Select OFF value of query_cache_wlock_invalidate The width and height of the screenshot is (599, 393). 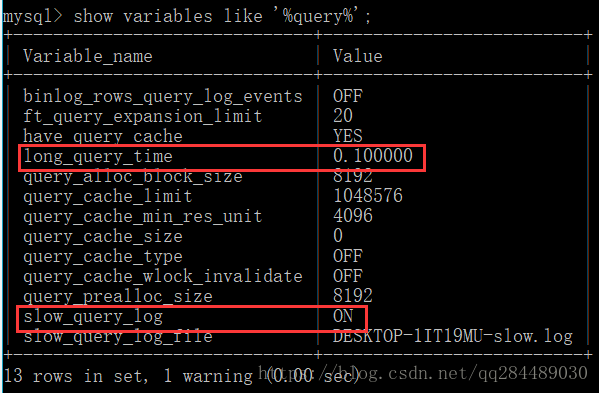348,276
